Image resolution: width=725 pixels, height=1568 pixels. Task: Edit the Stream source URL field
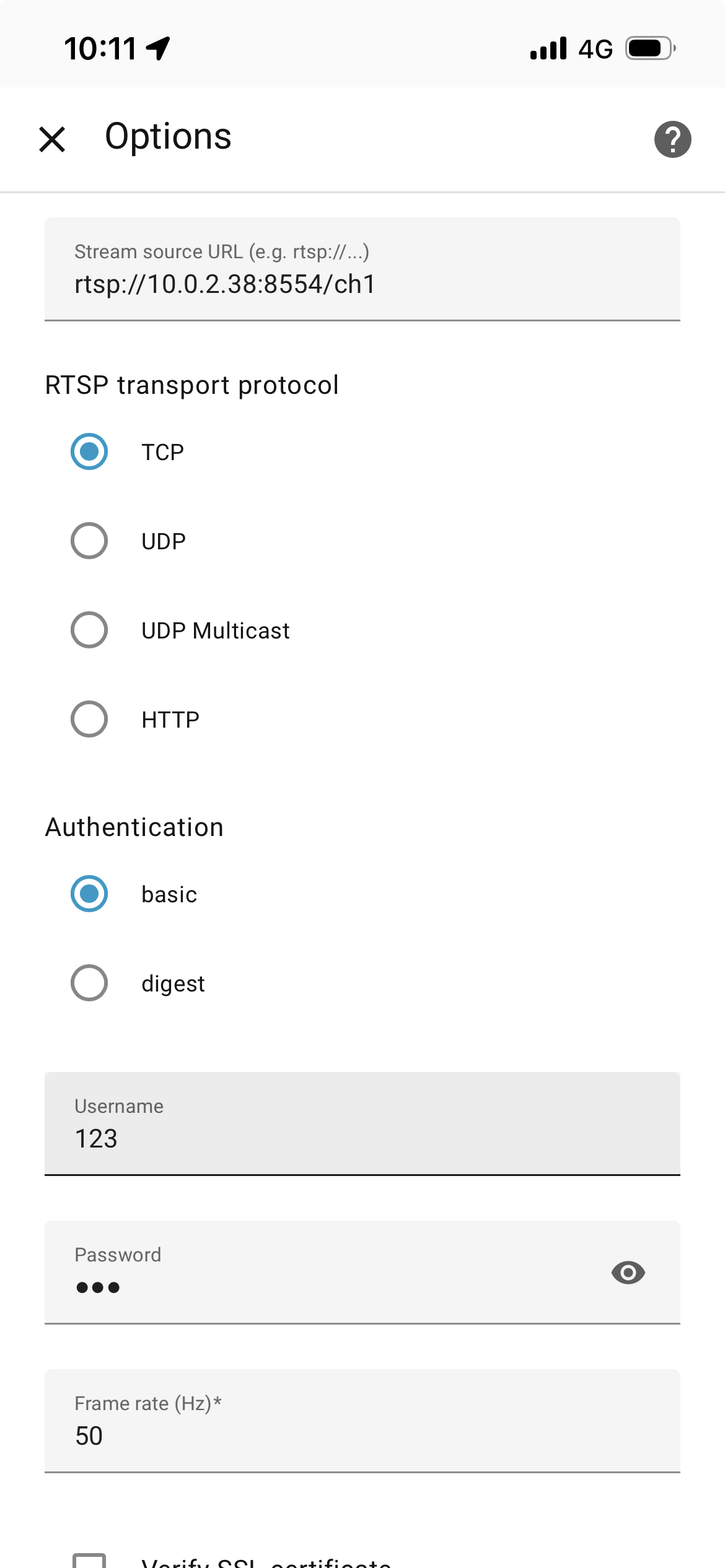coord(362,284)
